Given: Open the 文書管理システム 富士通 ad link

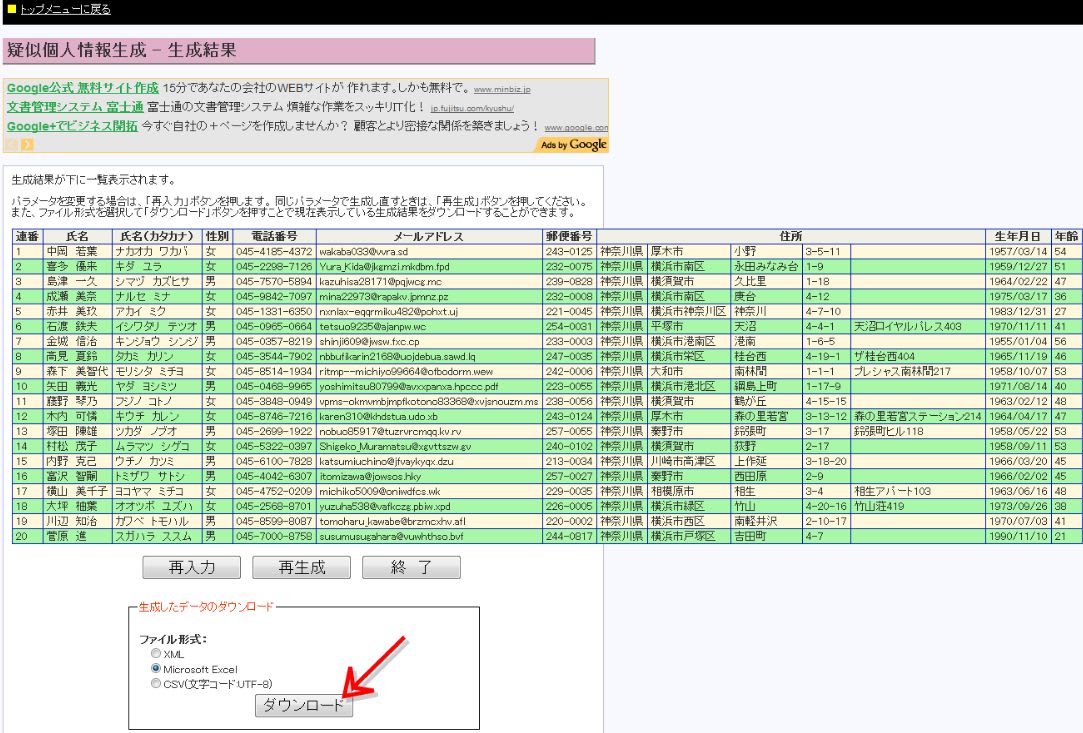Looking at the screenshot, I should point(74,107).
